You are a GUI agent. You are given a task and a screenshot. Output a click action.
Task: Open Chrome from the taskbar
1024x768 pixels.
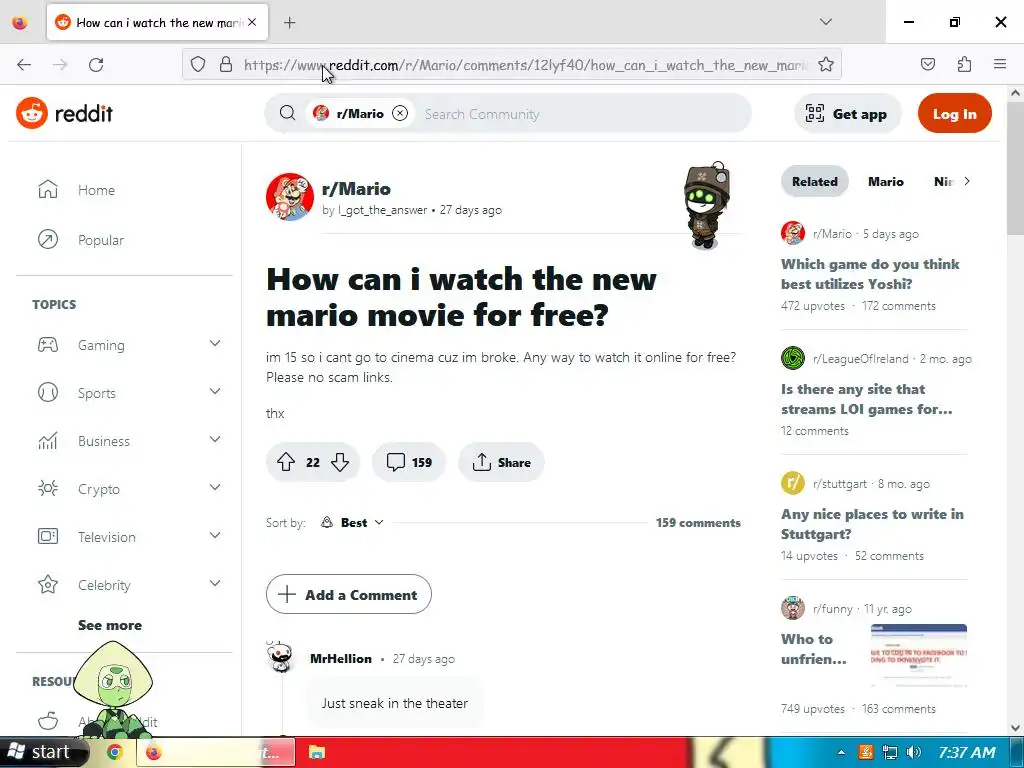click(115, 752)
